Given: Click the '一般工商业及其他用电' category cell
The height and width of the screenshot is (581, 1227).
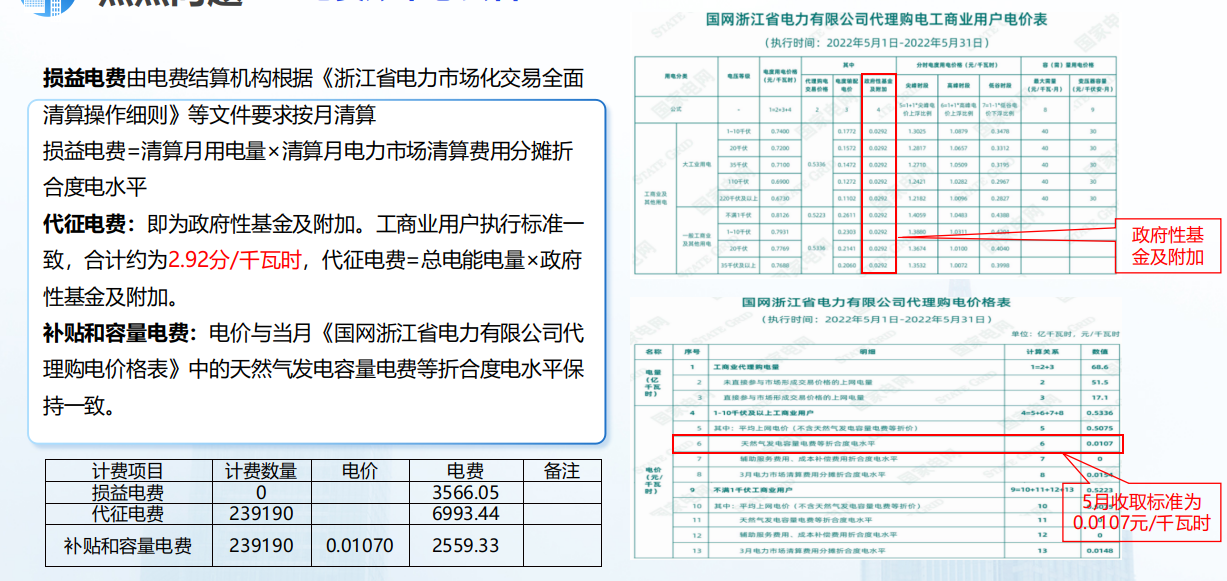Looking at the screenshot, I should click(x=697, y=239).
